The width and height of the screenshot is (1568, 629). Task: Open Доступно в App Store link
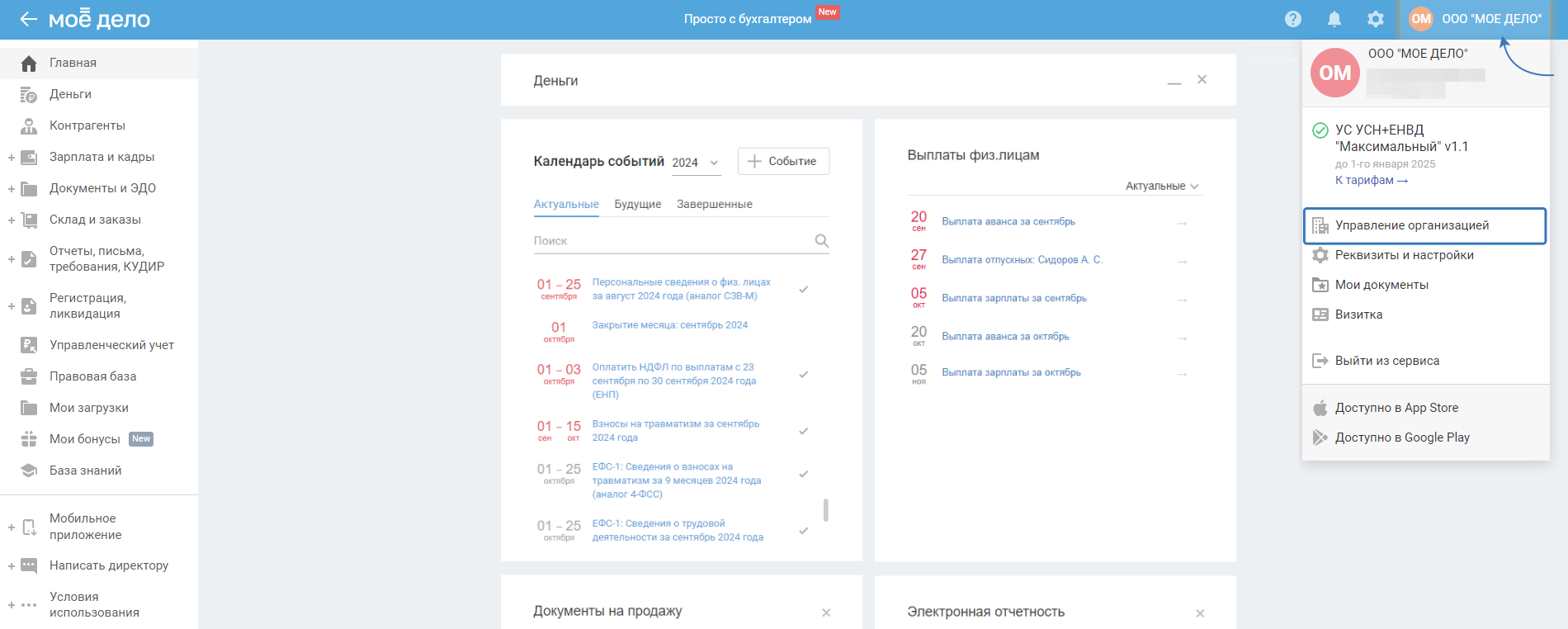pyautogui.click(x=1396, y=409)
